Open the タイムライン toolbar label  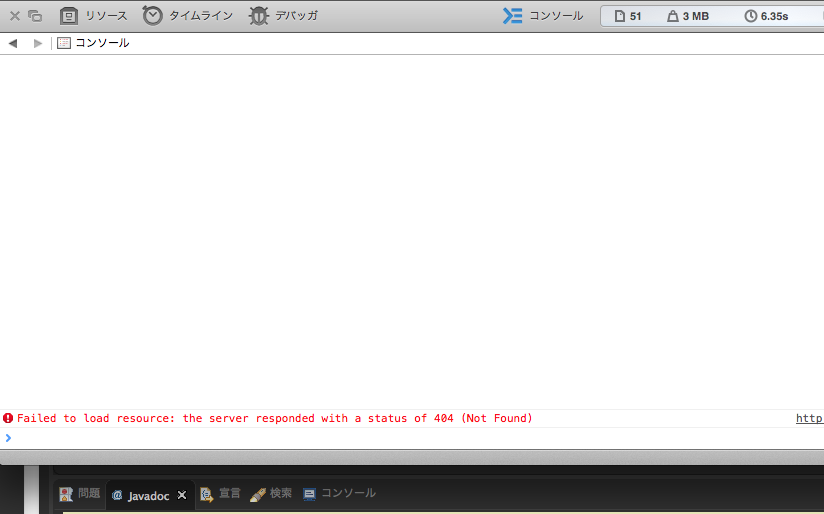pos(201,16)
